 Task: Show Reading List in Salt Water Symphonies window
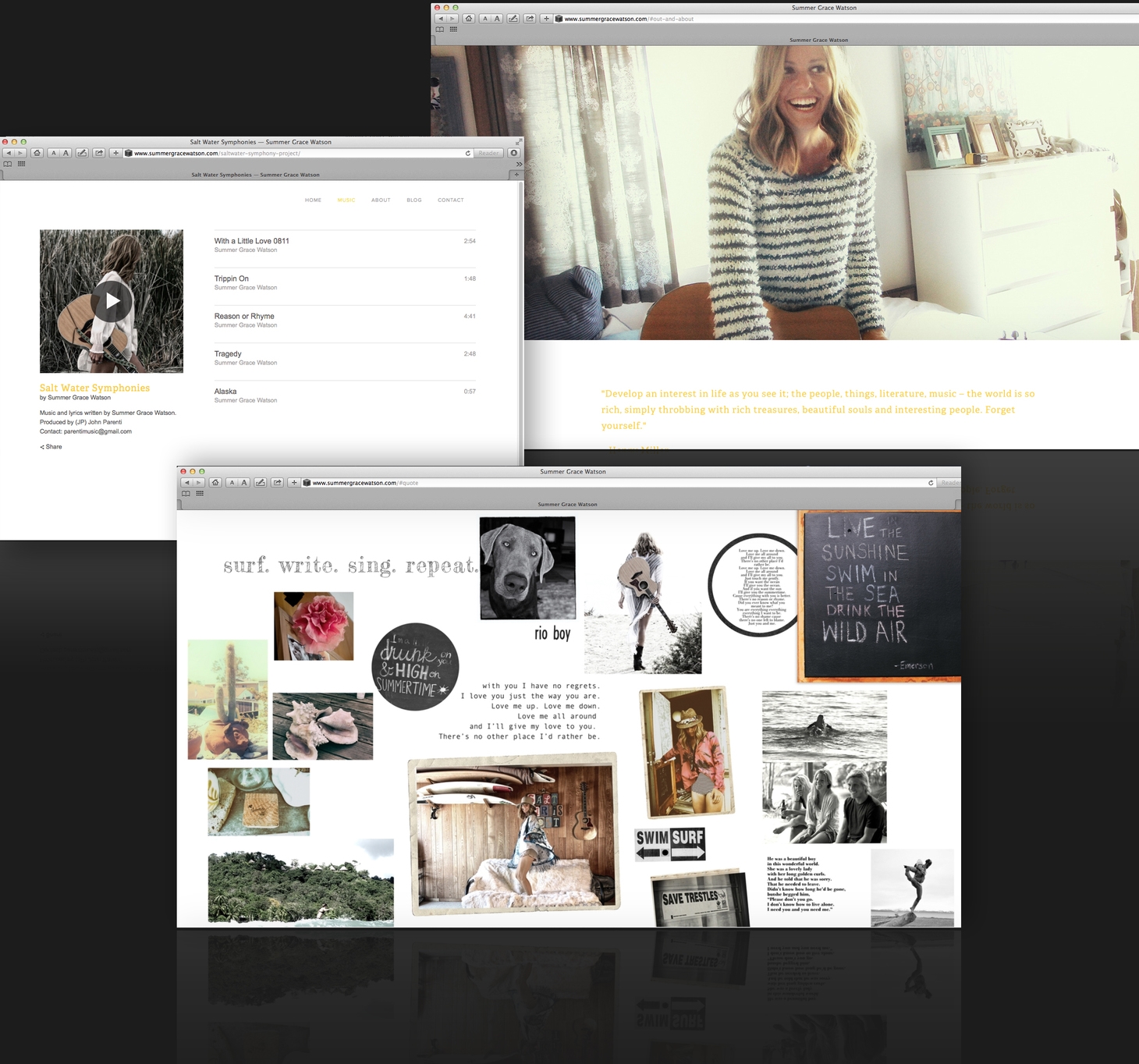tap(8, 164)
